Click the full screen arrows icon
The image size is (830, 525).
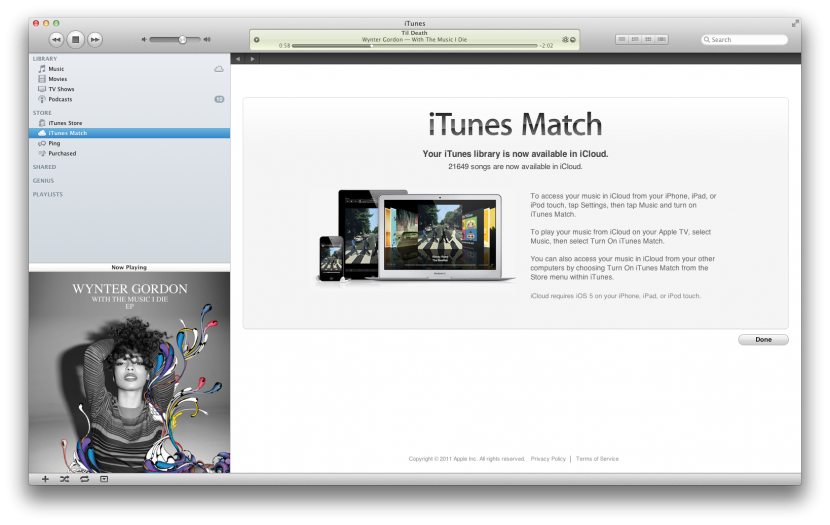point(795,22)
